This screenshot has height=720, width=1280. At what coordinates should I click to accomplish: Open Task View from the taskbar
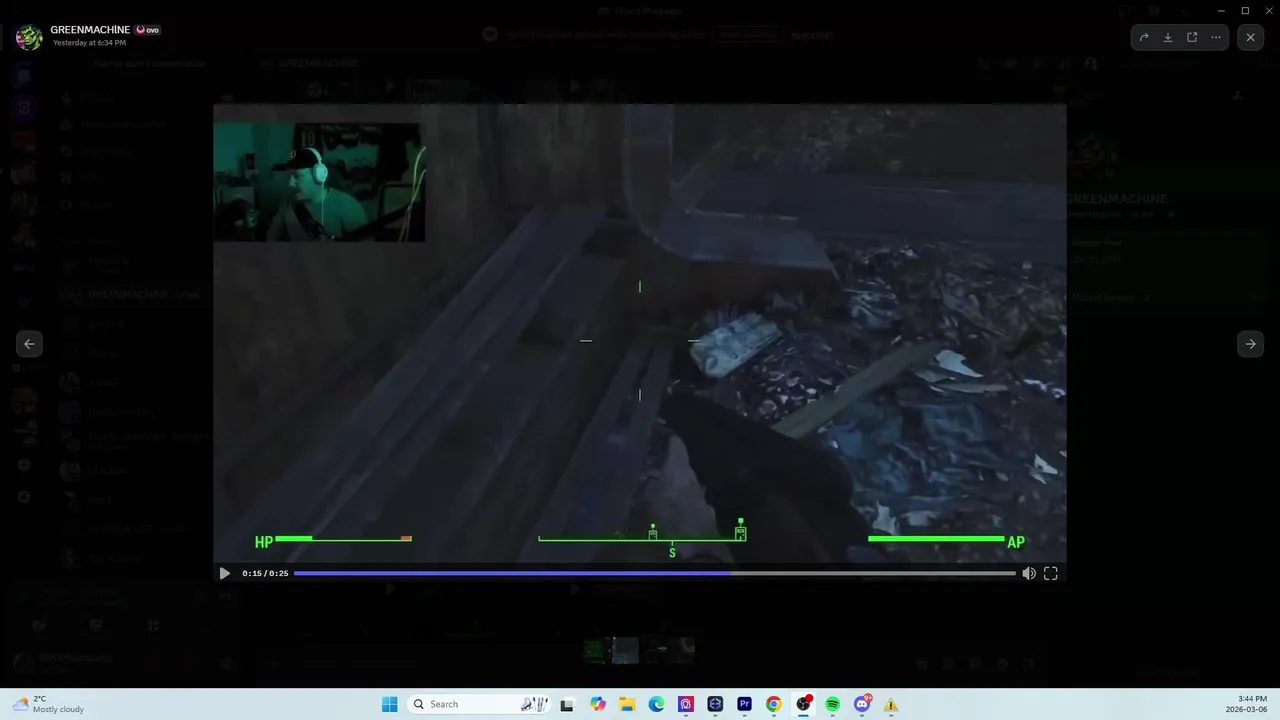point(567,704)
